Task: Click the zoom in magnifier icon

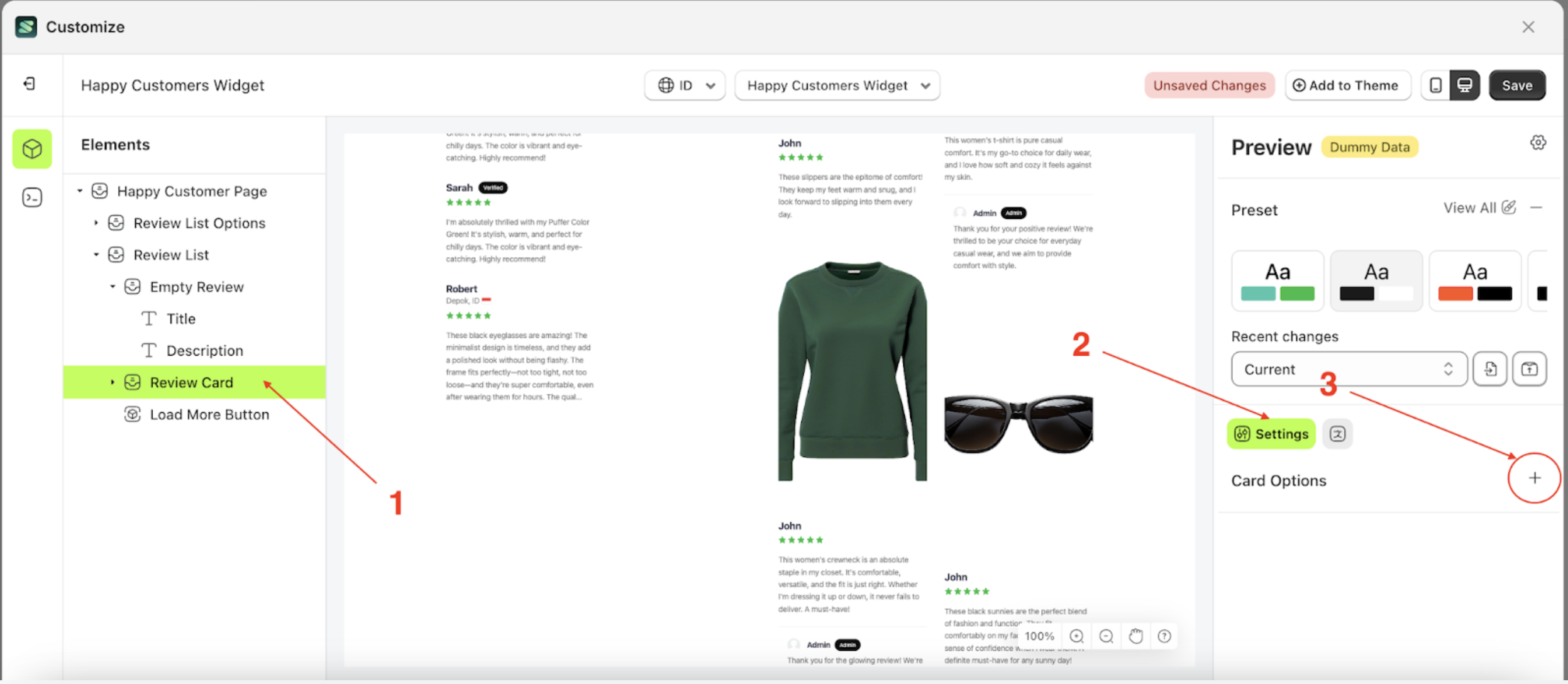Action: [x=1076, y=636]
